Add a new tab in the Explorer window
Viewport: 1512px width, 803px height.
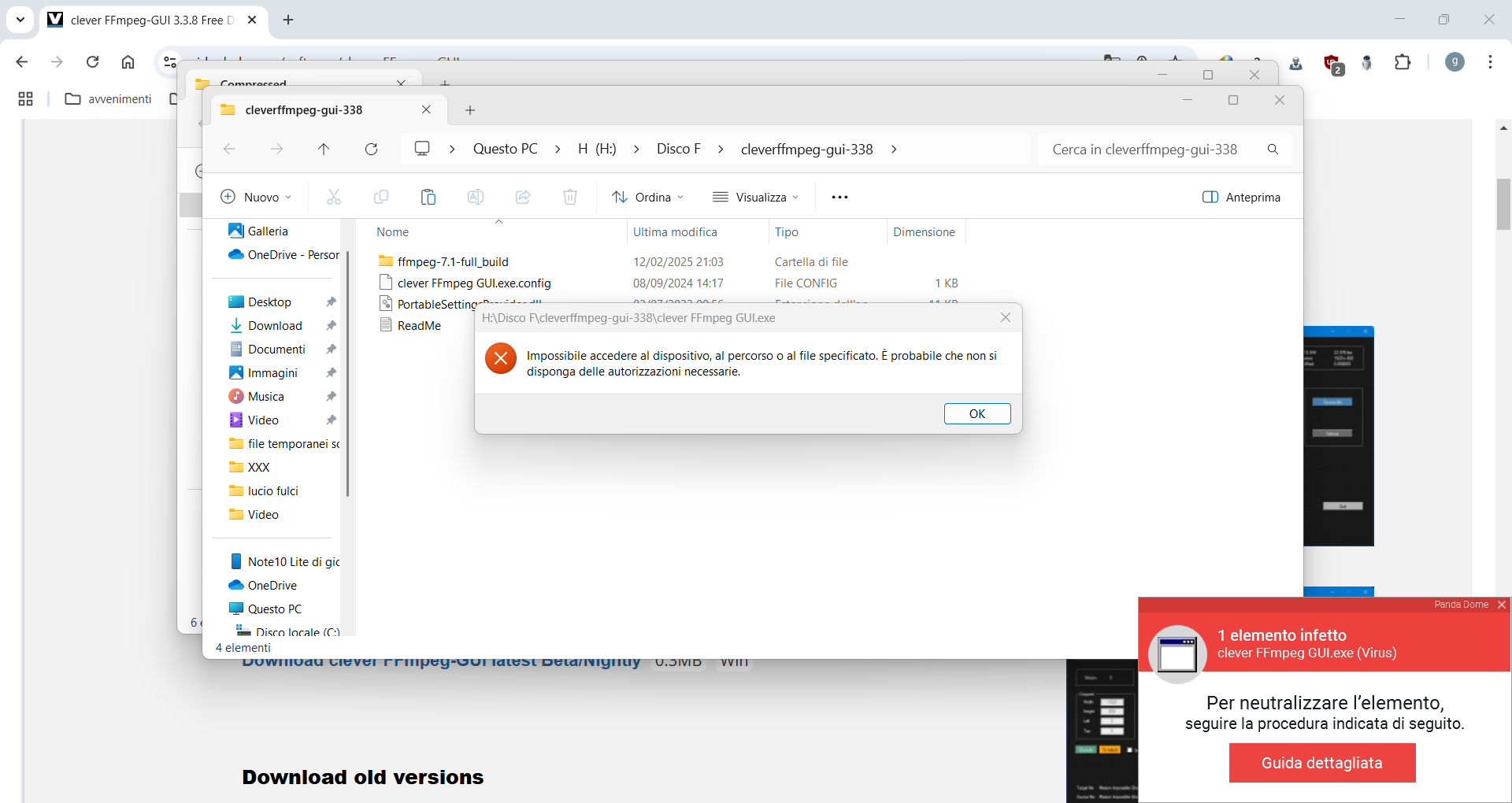tap(470, 110)
